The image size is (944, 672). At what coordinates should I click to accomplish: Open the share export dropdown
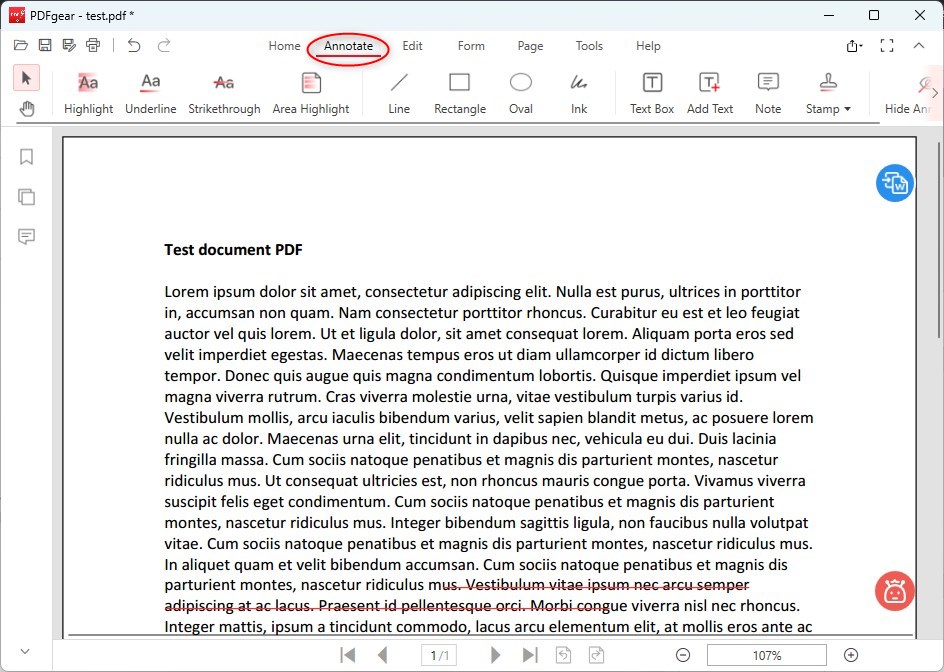pos(854,46)
